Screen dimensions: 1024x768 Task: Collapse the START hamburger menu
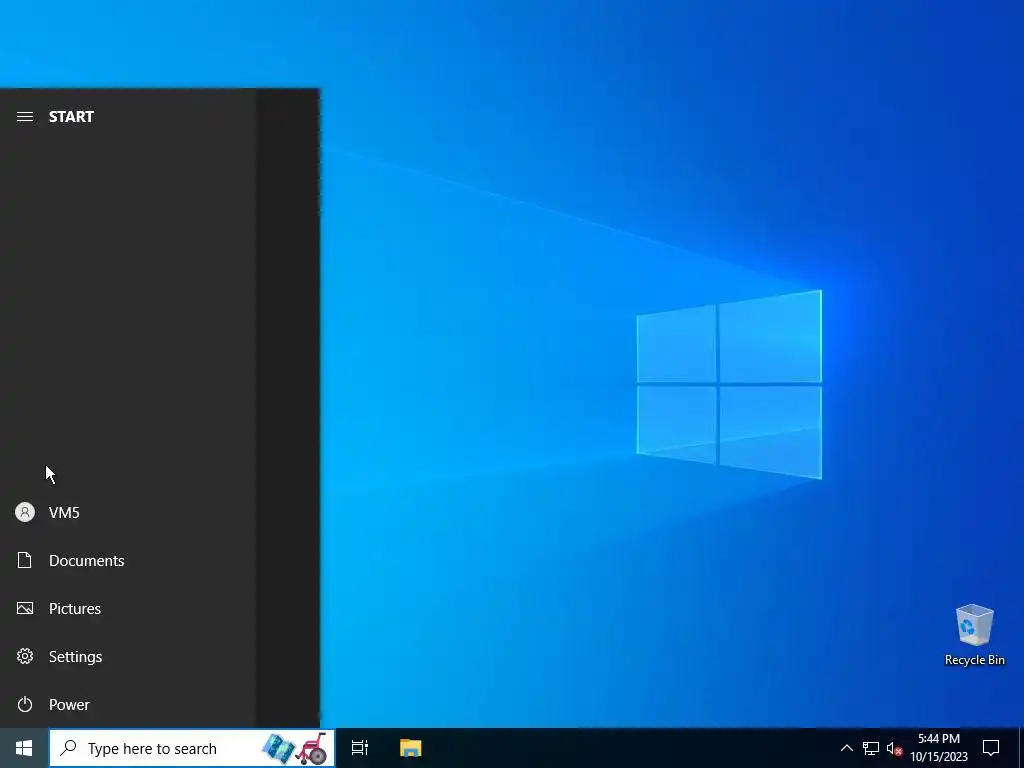tap(25, 116)
